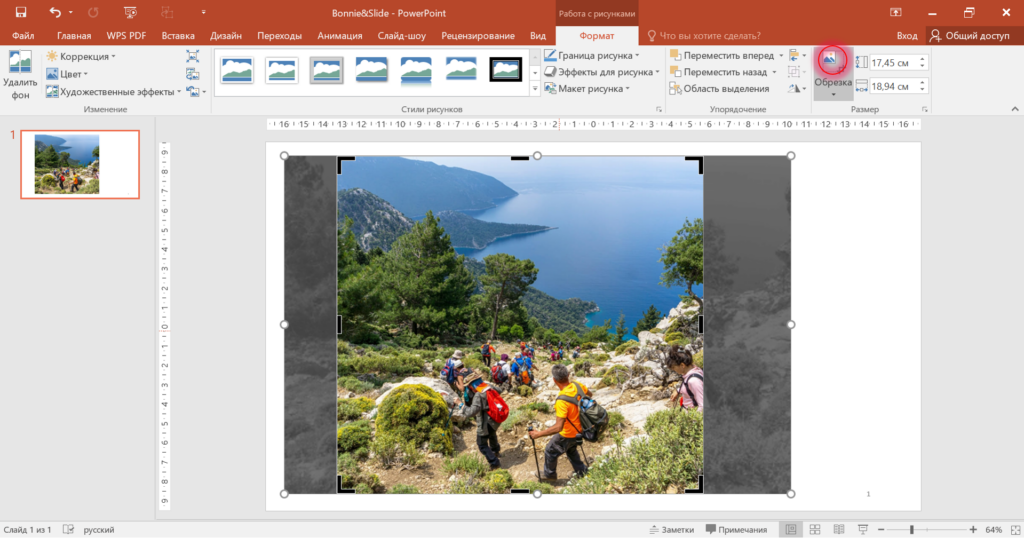This screenshot has height=538, width=1024.
Task: Switch to Slide Sorter view
Action: pyautogui.click(x=815, y=530)
